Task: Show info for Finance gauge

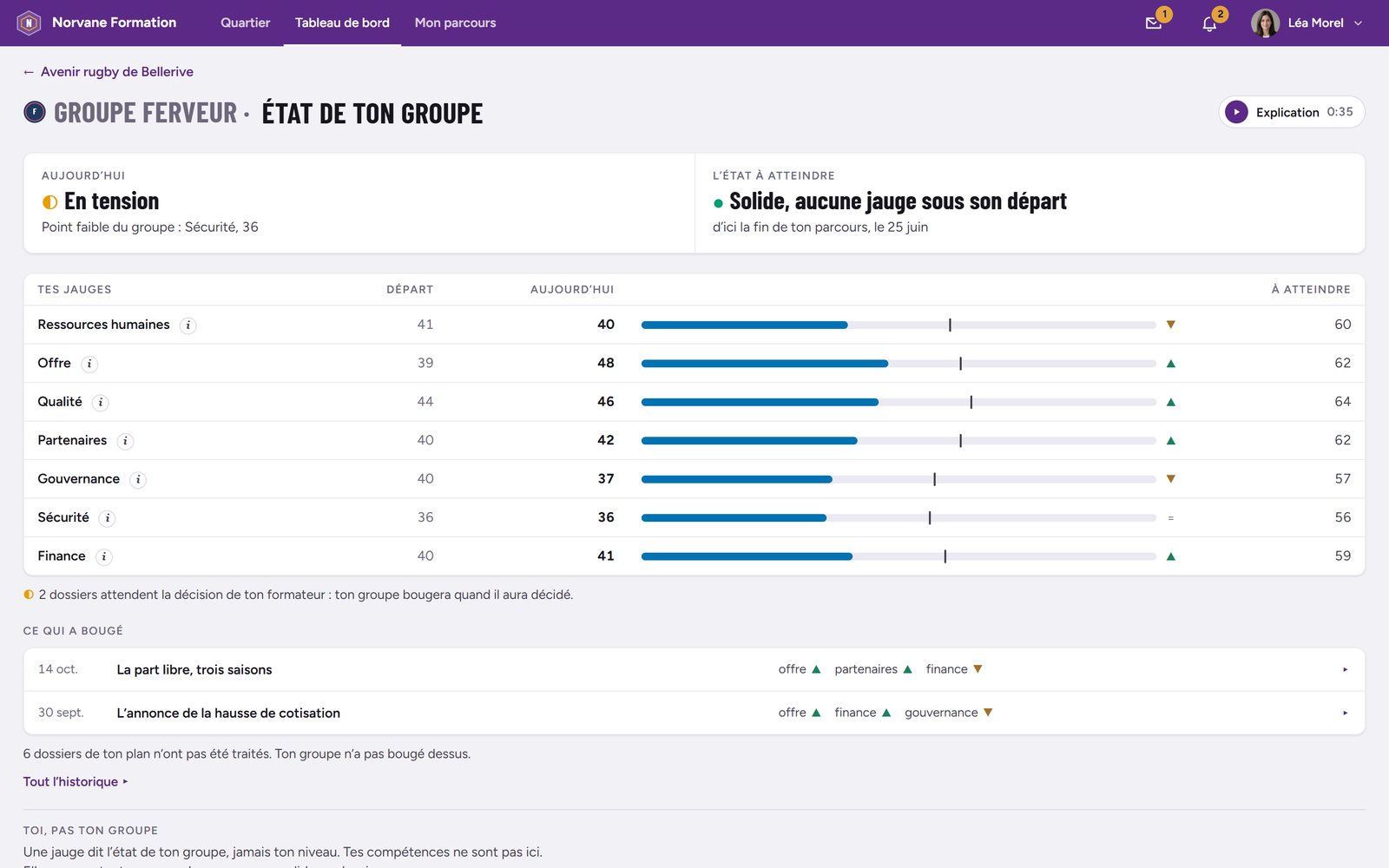Action: pos(104,556)
